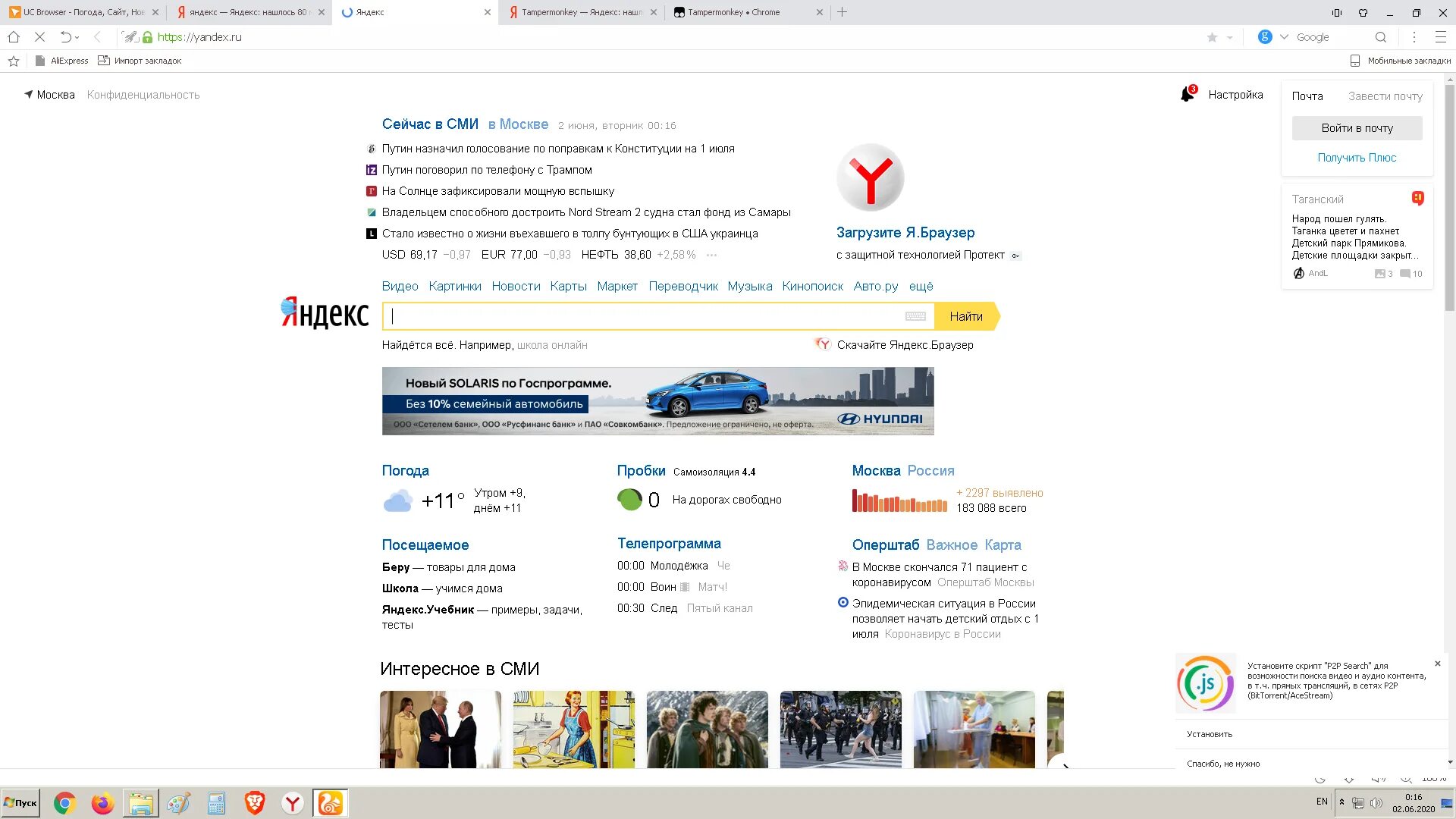Close the P2P Search script notification

pos(1437,664)
